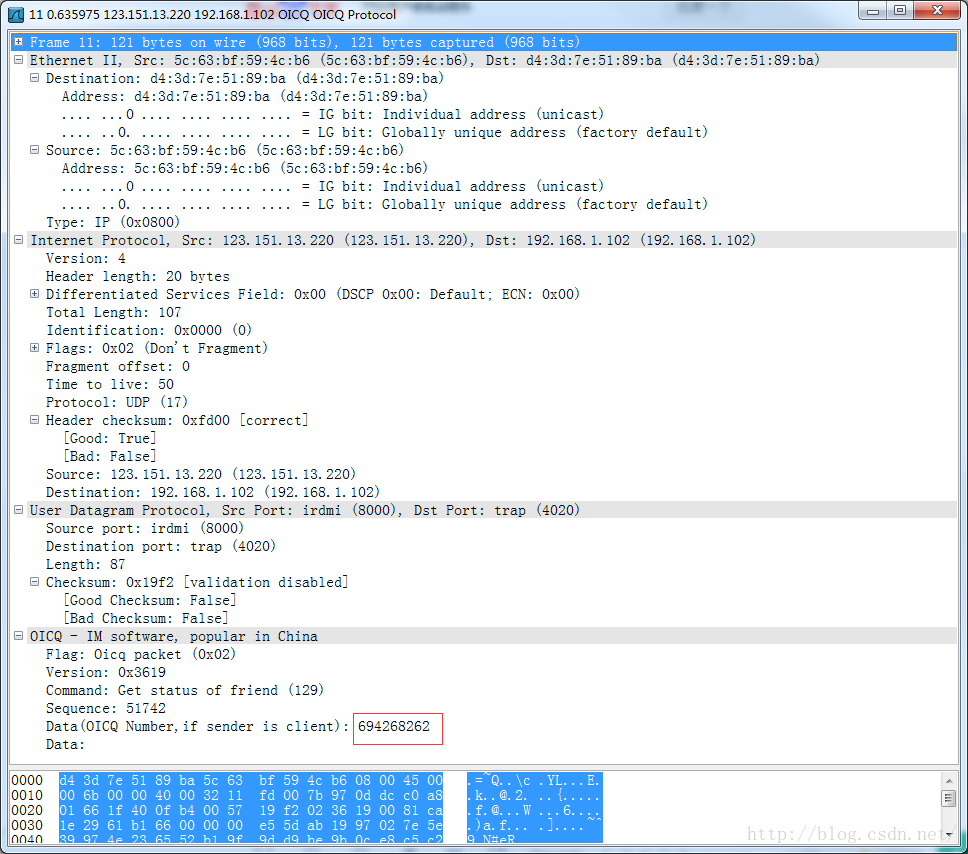The image size is (968, 854).
Task: Collapse User Datagram Protocol section
Action: (19, 509)
